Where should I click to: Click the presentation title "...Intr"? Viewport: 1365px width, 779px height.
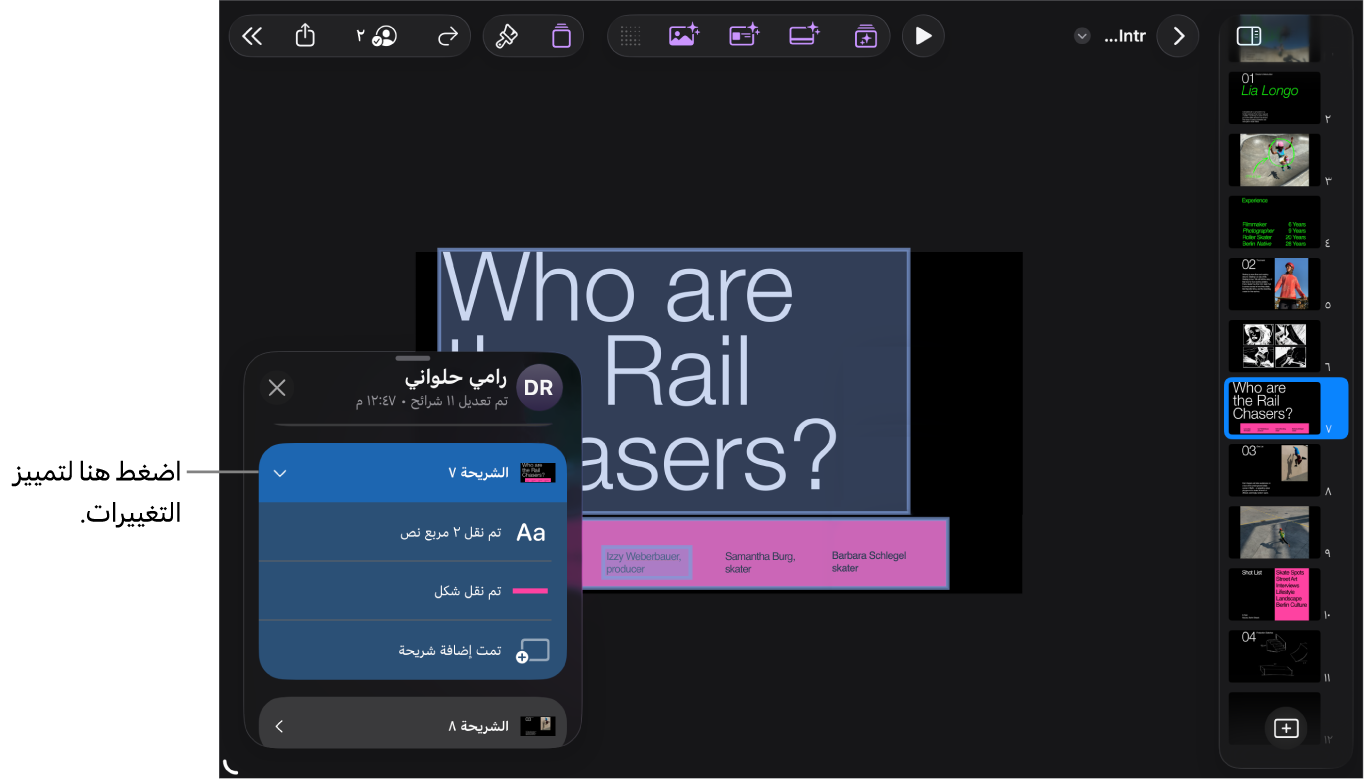(1124, 36)
